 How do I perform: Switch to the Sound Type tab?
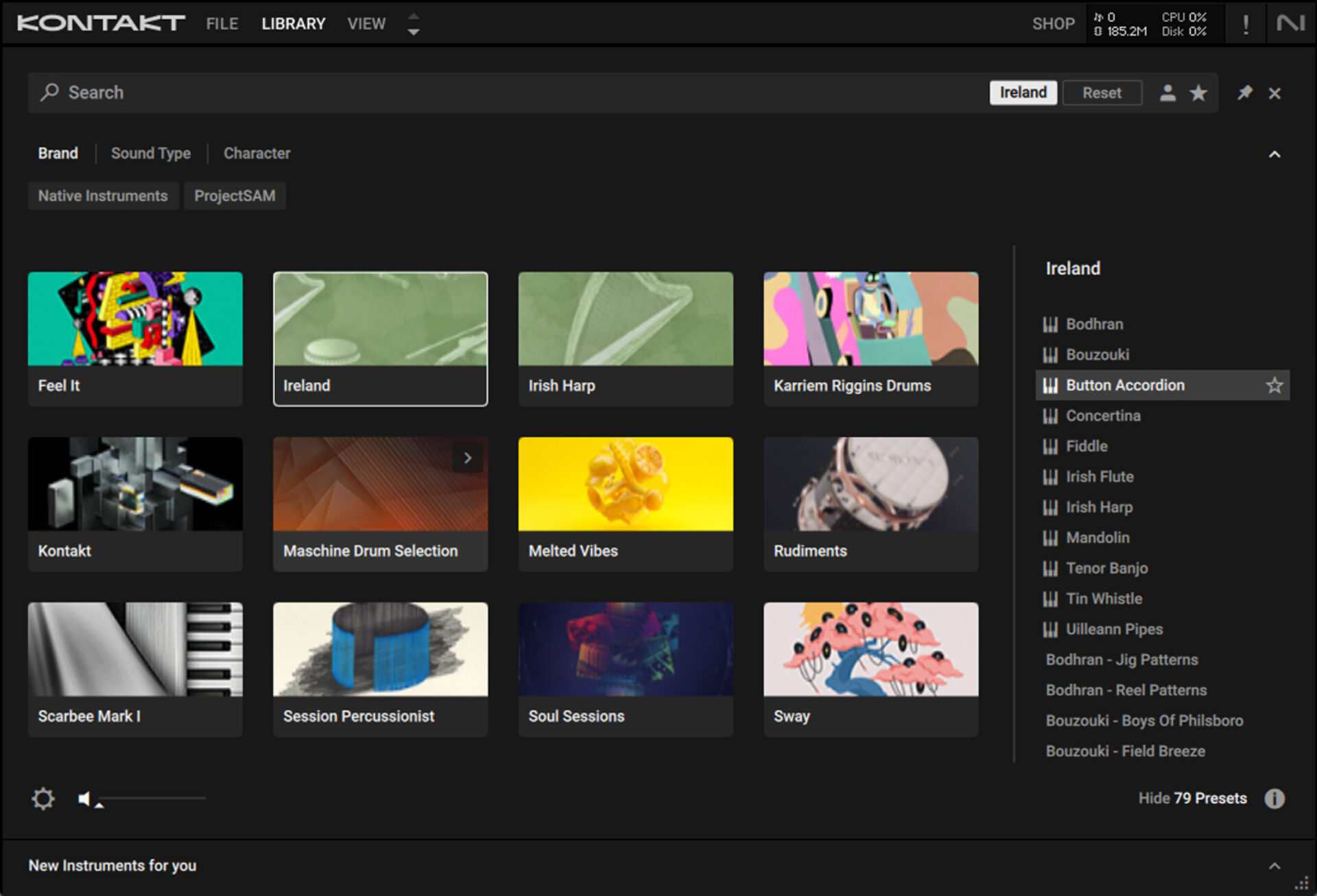(x=151, y=154)
